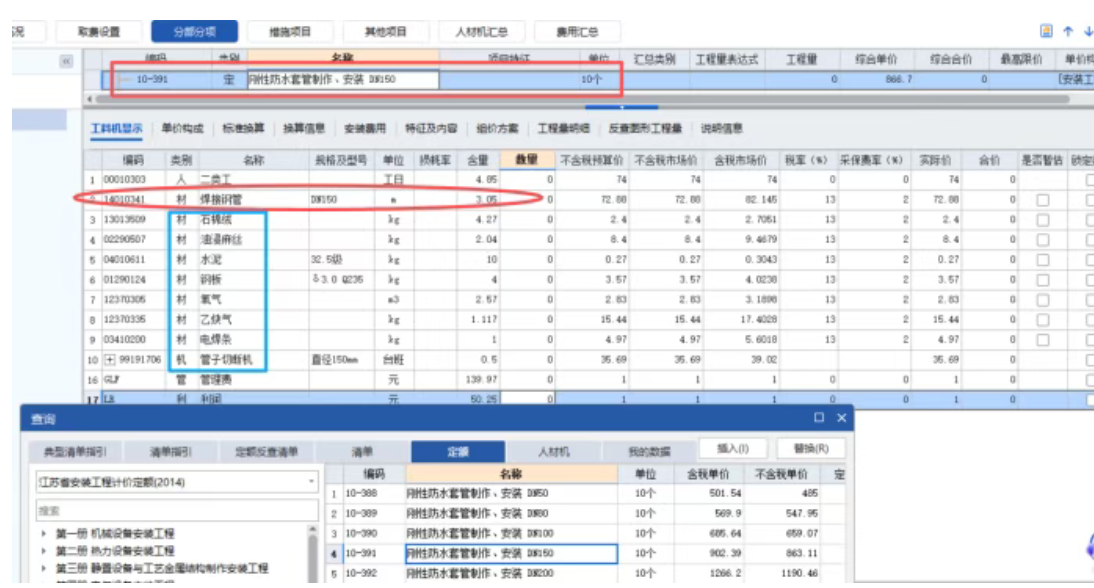This screenshot has height=588, width=1094.
Task: Click the move-up arrow icon at top right
Action: 1068,31
